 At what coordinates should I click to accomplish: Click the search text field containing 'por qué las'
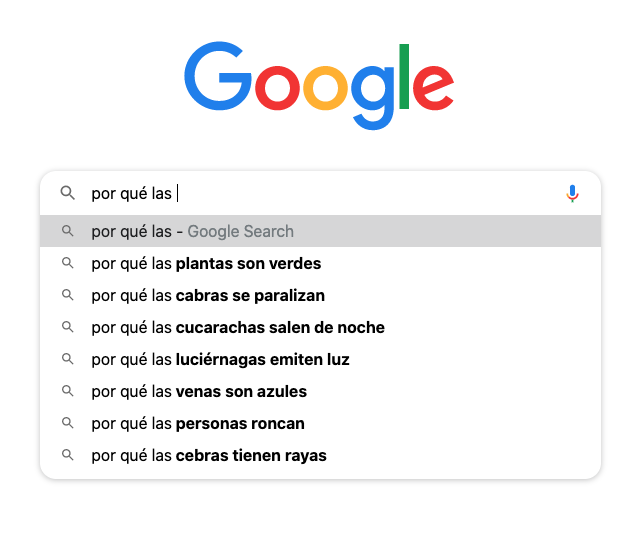(322, 193)
